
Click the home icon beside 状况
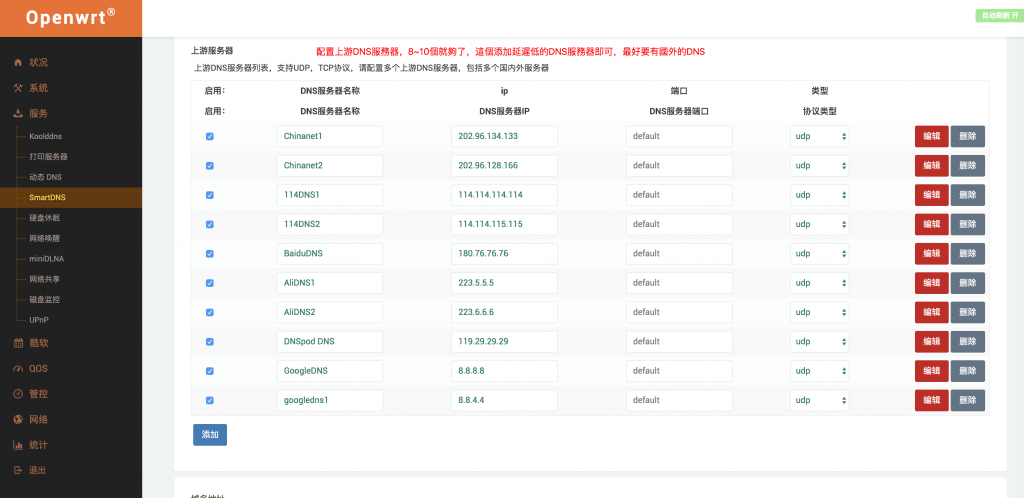[18, 63]
